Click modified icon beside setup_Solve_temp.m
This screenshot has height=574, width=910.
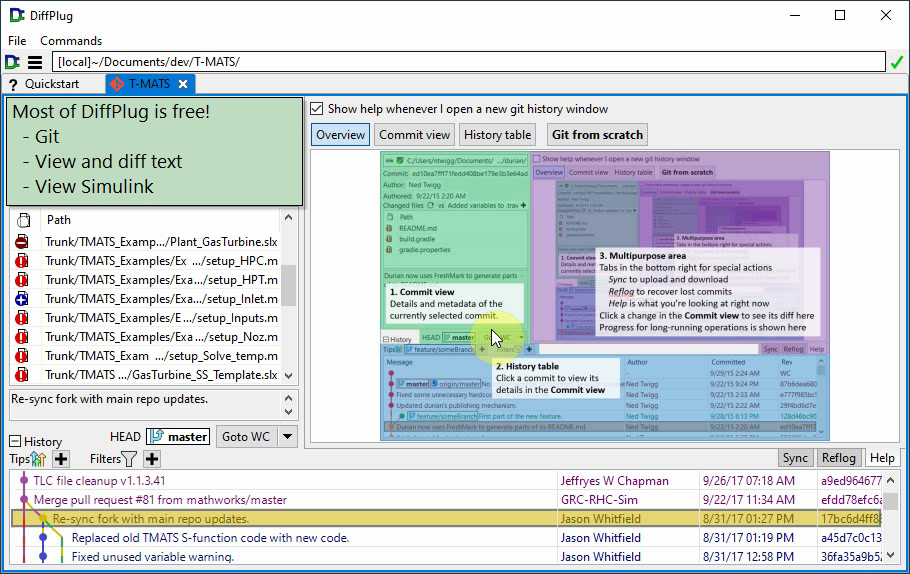click(x=21, y=356)
